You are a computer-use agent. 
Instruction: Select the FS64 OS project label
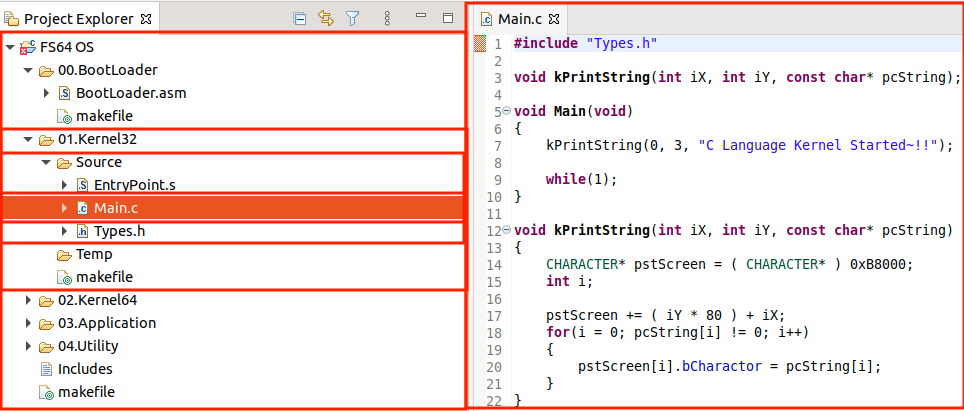(67, 47)
